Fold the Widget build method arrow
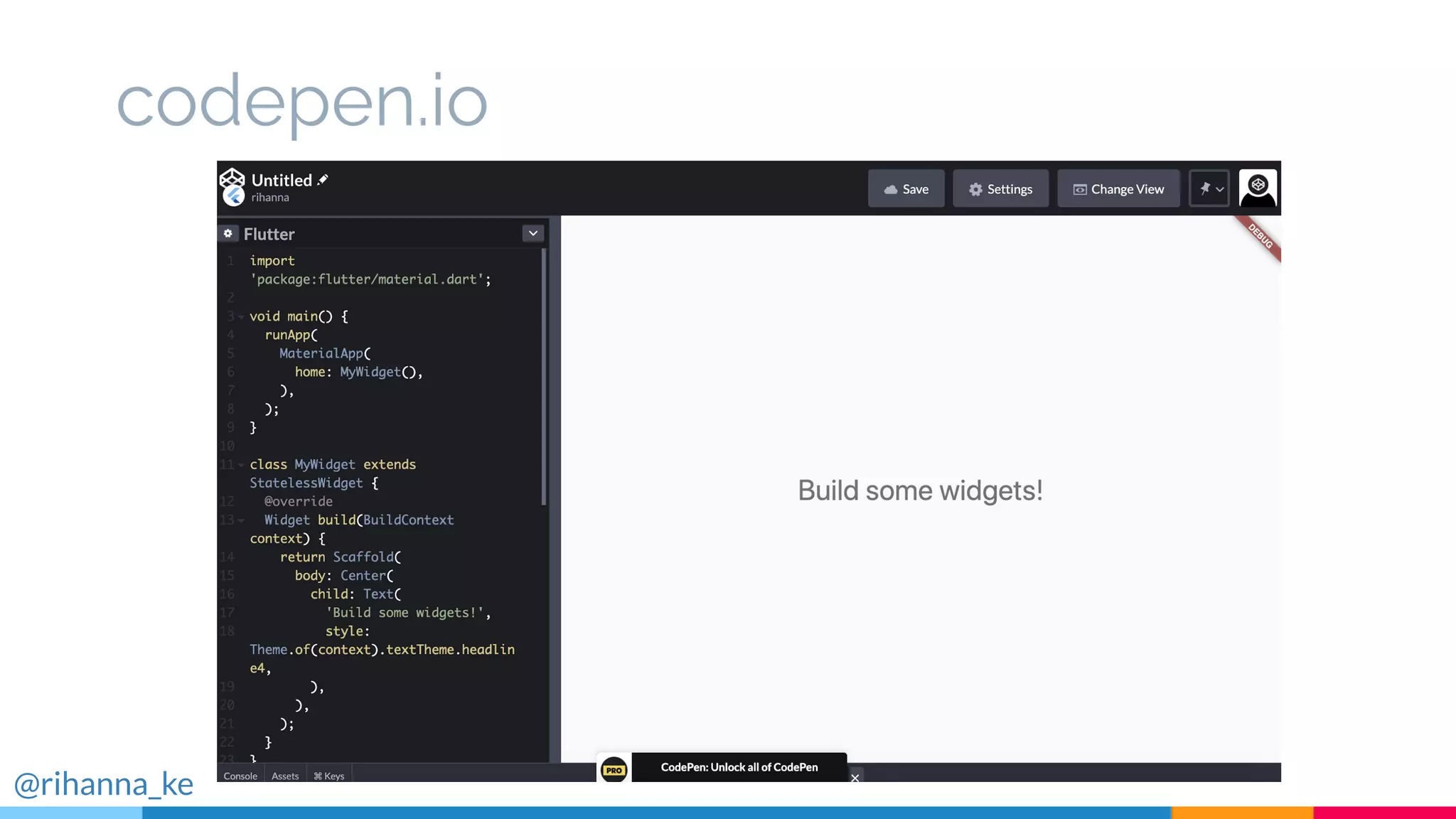 242,520
